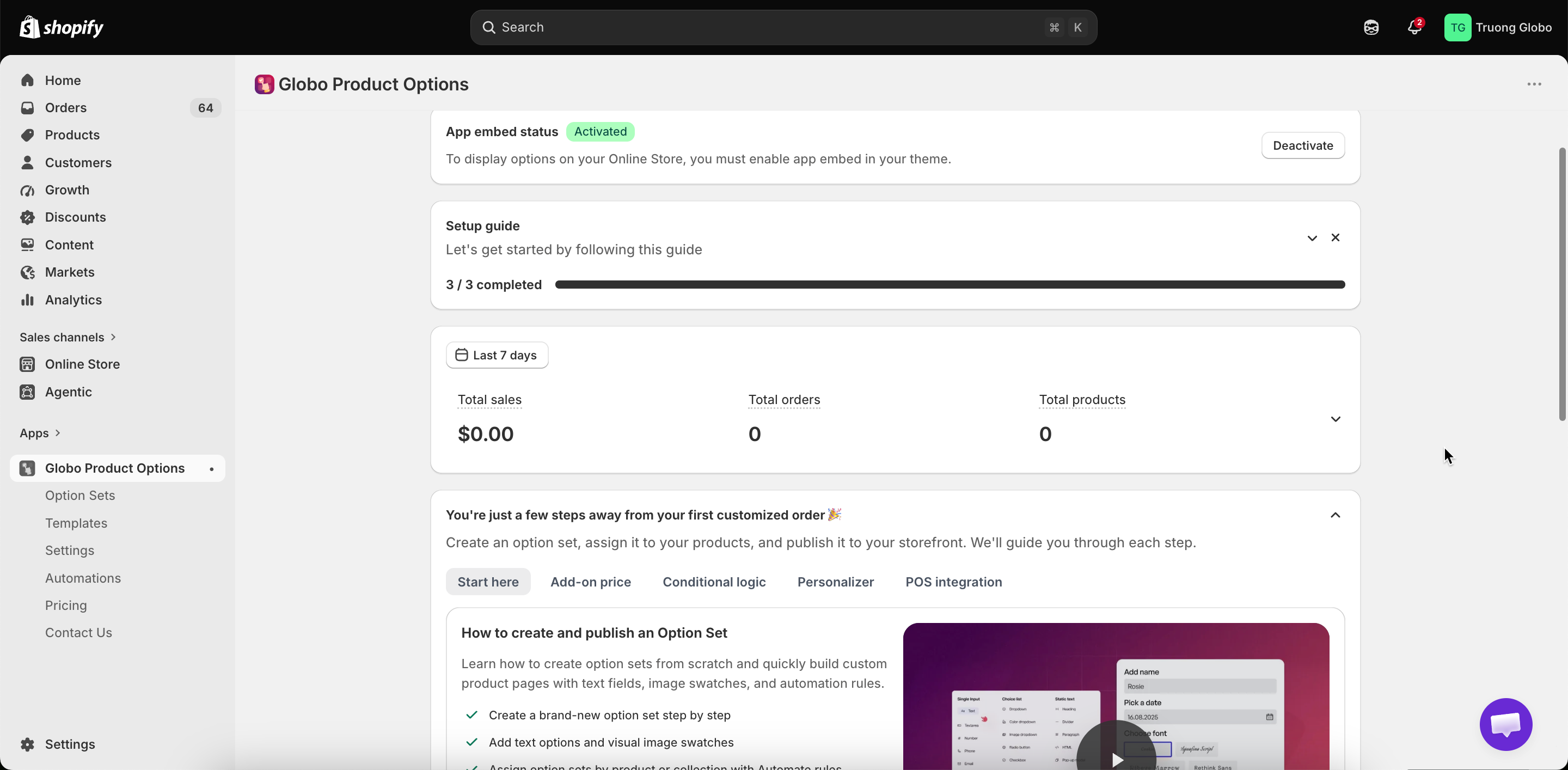Viewport: 1568px width, 770px height.
Task: Click the page vertical scrollbar
Action: point(1561,284)
